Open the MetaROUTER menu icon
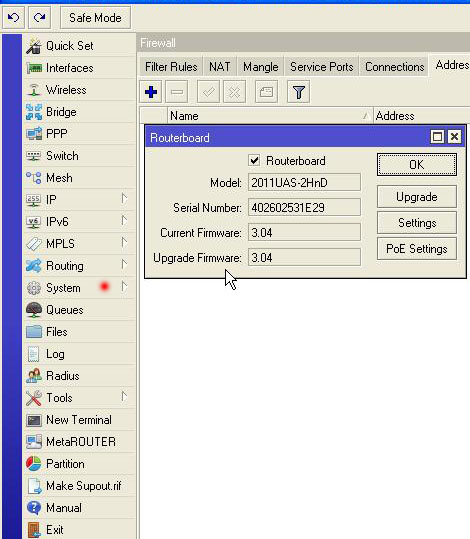This screenshot has width=470, height=539. point(34,442)
